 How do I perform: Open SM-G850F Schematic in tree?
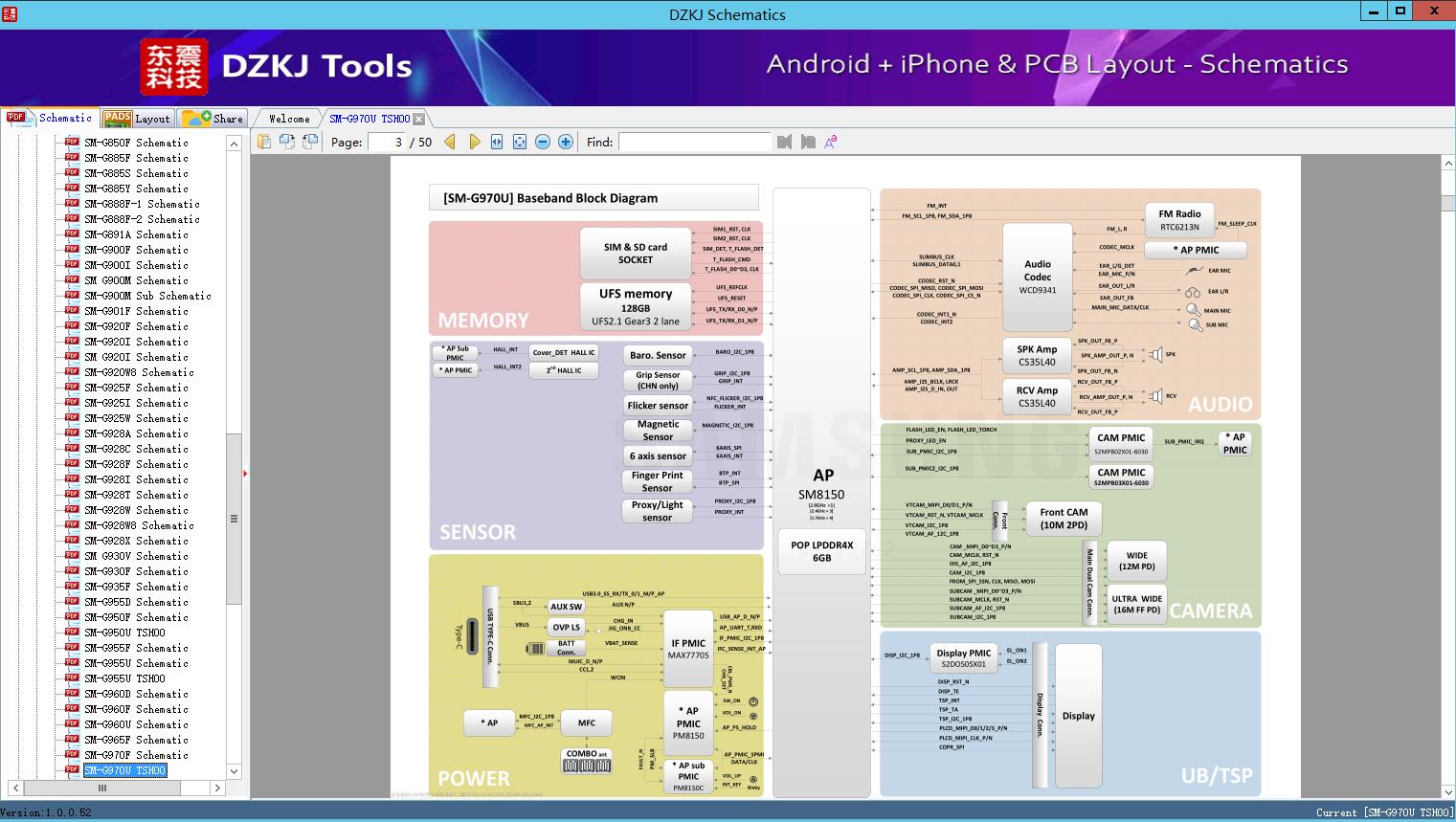click(136, 143)
